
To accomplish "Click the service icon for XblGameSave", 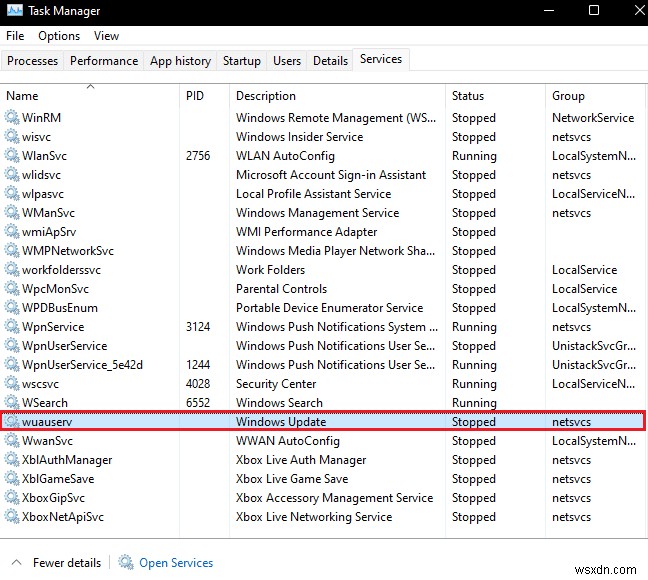I will 12,479.
